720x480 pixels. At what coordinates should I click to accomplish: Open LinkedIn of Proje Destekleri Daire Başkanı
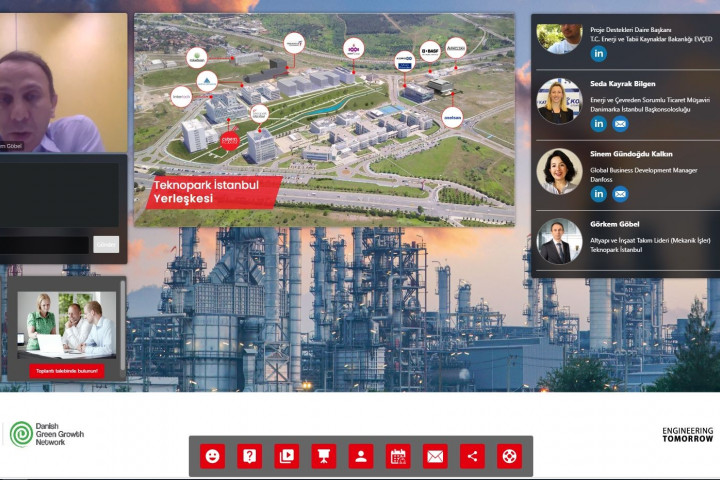(598, 54)
